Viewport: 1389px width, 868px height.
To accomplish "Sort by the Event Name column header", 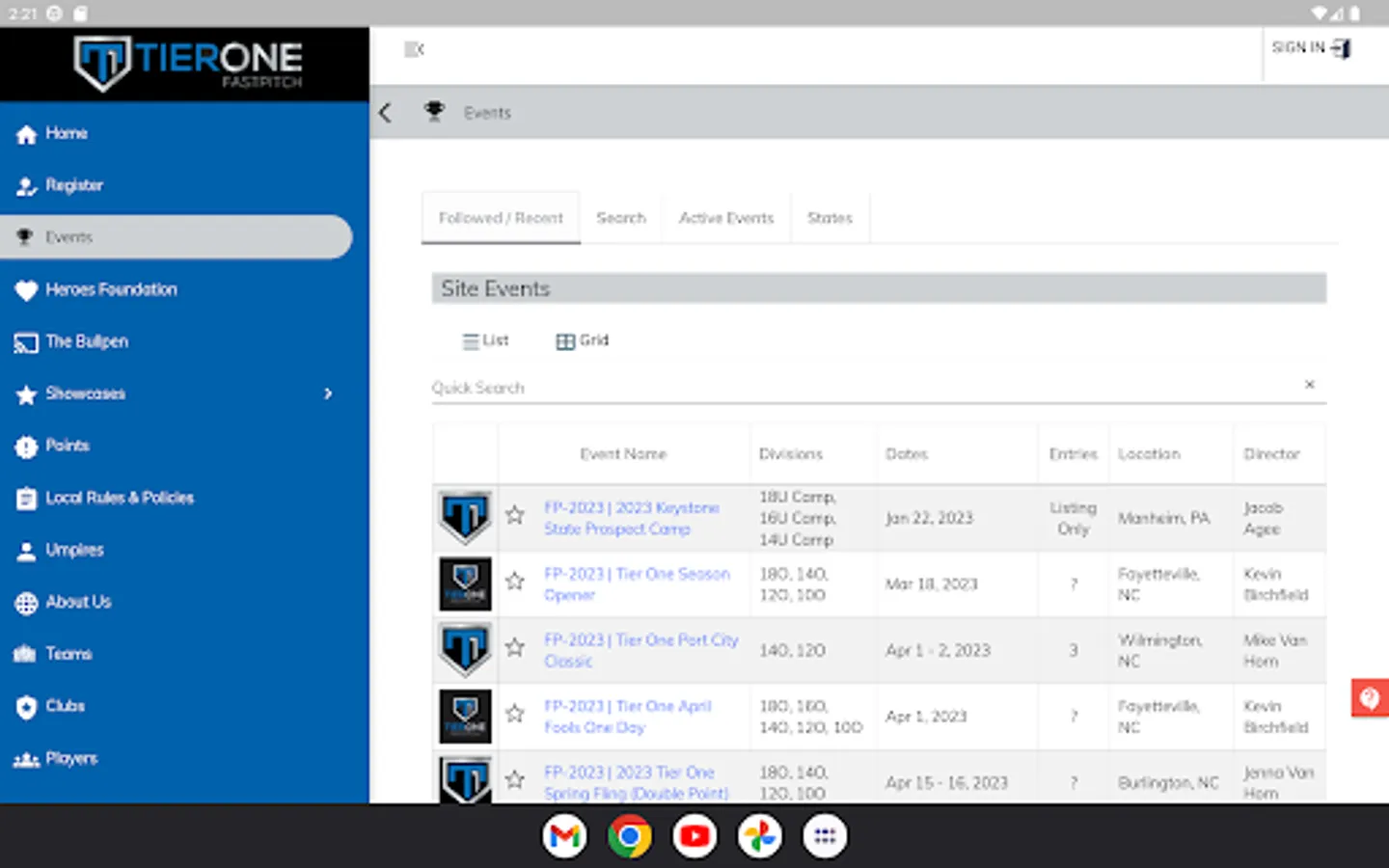I will pos(623,453).
